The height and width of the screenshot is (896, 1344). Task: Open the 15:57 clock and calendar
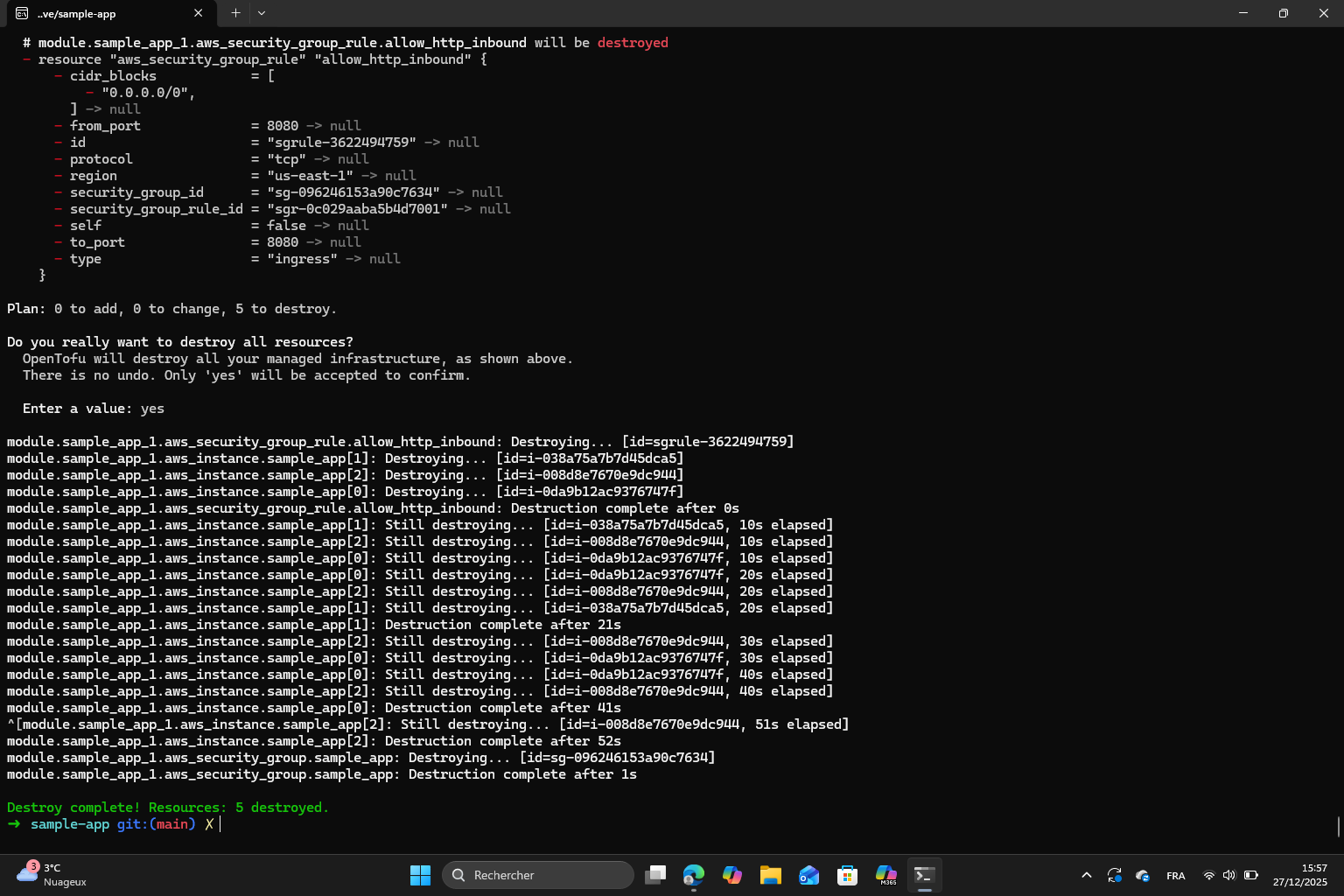pos(1299,875)
